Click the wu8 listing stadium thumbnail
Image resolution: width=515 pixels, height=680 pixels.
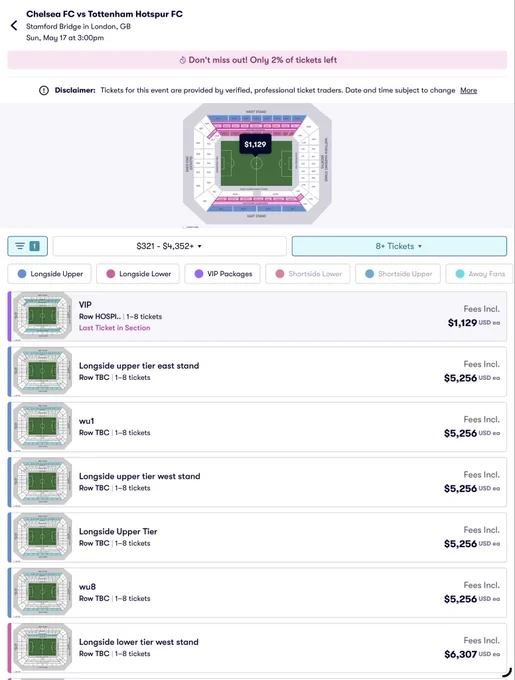(42, 592)
